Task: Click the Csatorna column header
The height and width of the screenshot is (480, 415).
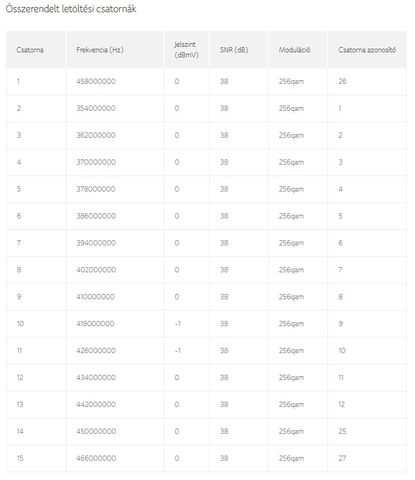Action: pyautogui.click(x=30, y=50)
